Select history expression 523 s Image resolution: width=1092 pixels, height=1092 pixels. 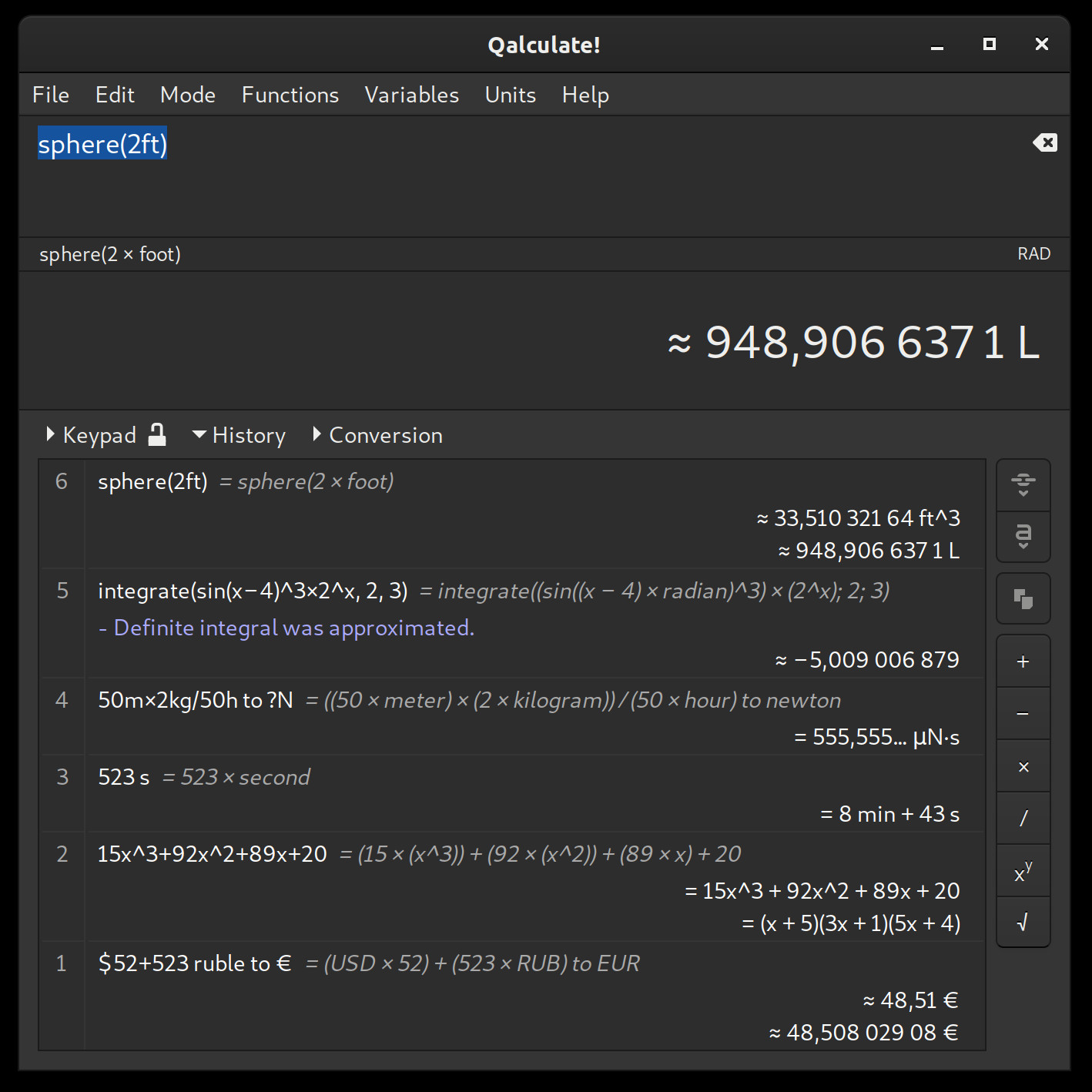[x=124, y=777]
